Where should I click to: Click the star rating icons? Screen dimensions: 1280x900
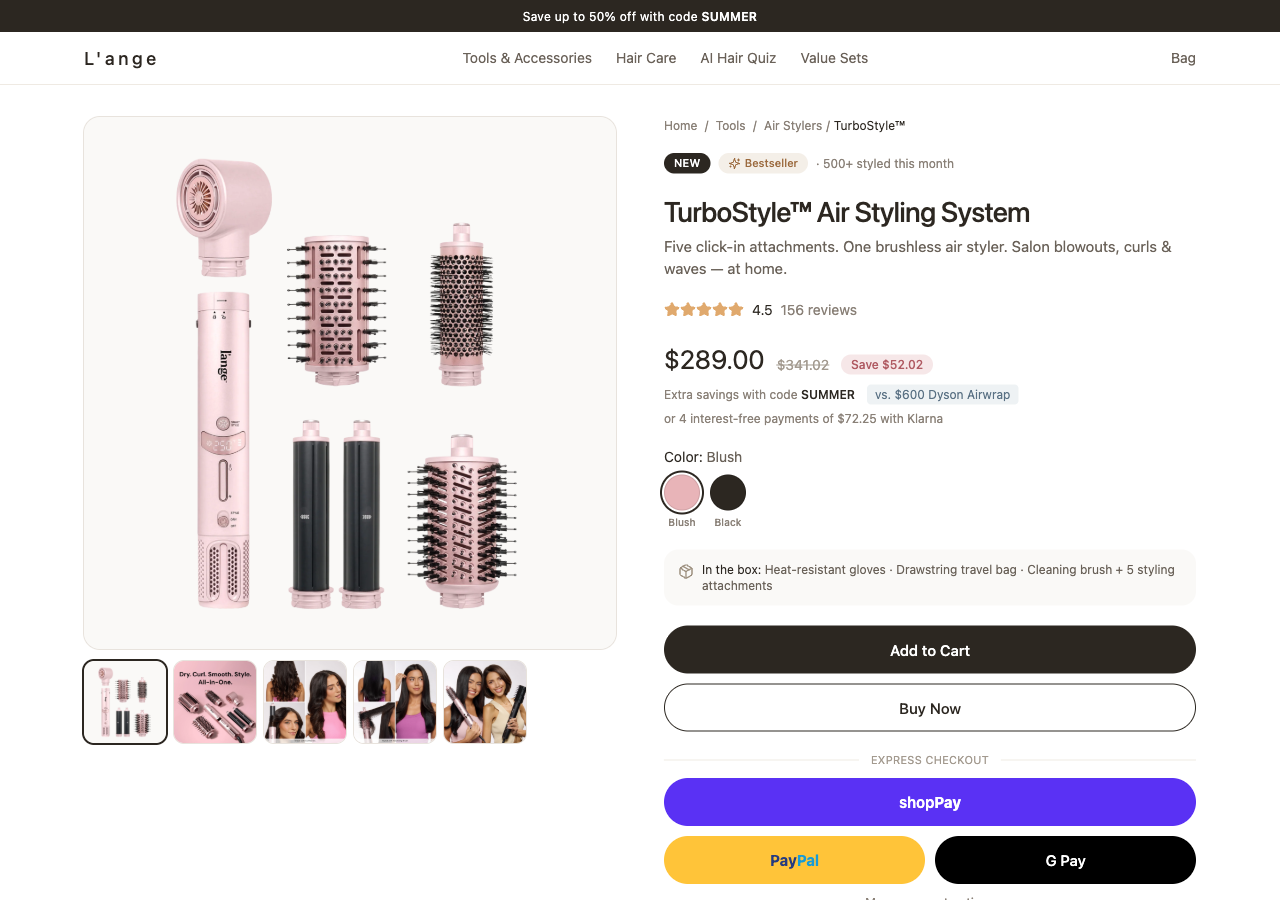(x=704, y=310)
